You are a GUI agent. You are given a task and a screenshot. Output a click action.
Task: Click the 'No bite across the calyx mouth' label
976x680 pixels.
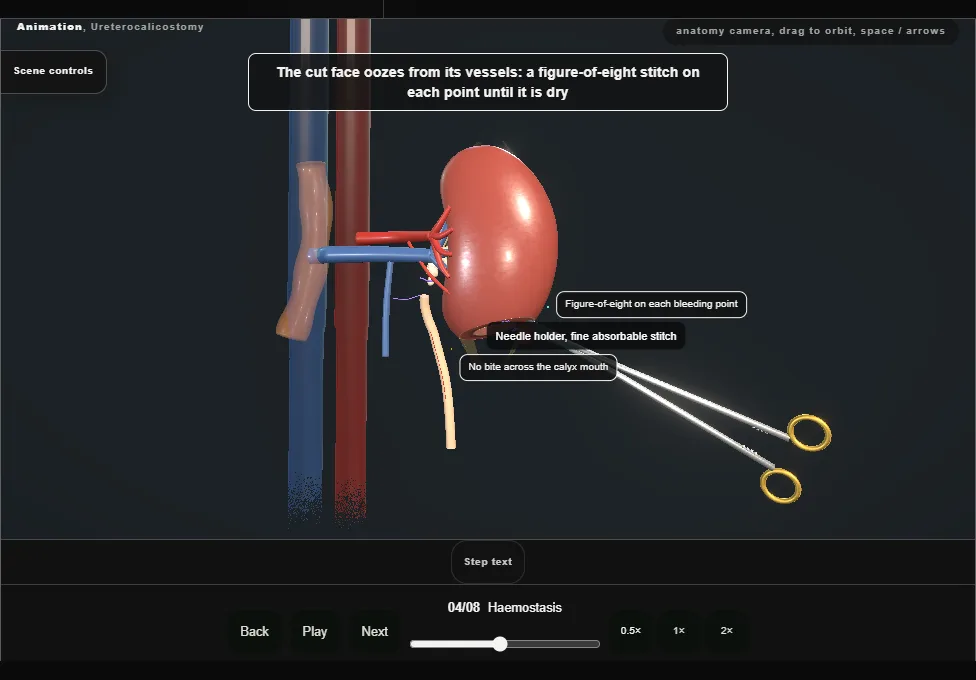(x=538, y=367)
